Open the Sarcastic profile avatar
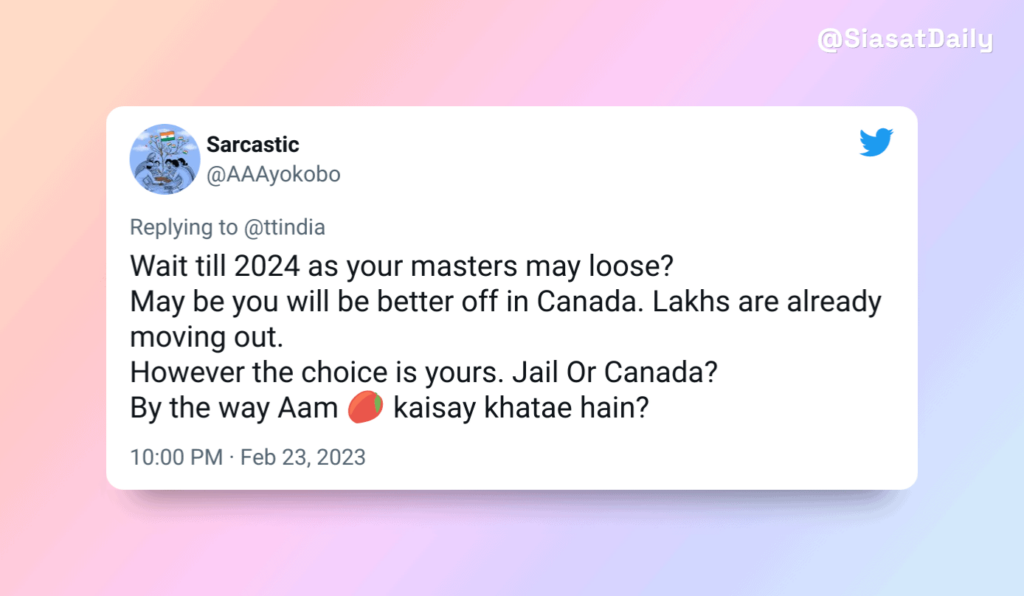This screenshot has width=1024, height=596. point(165,159)
